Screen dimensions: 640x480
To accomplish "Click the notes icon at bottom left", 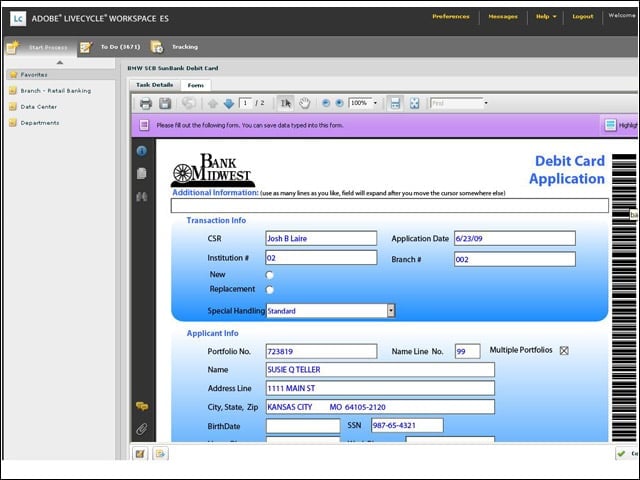I will (140, 453).
